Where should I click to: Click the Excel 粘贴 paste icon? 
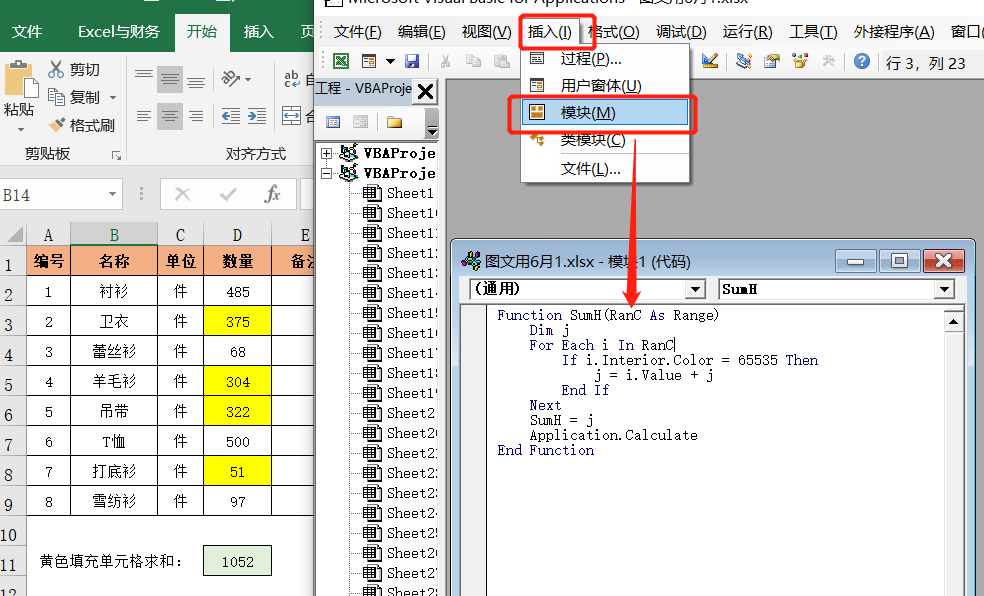coord(20,80)
